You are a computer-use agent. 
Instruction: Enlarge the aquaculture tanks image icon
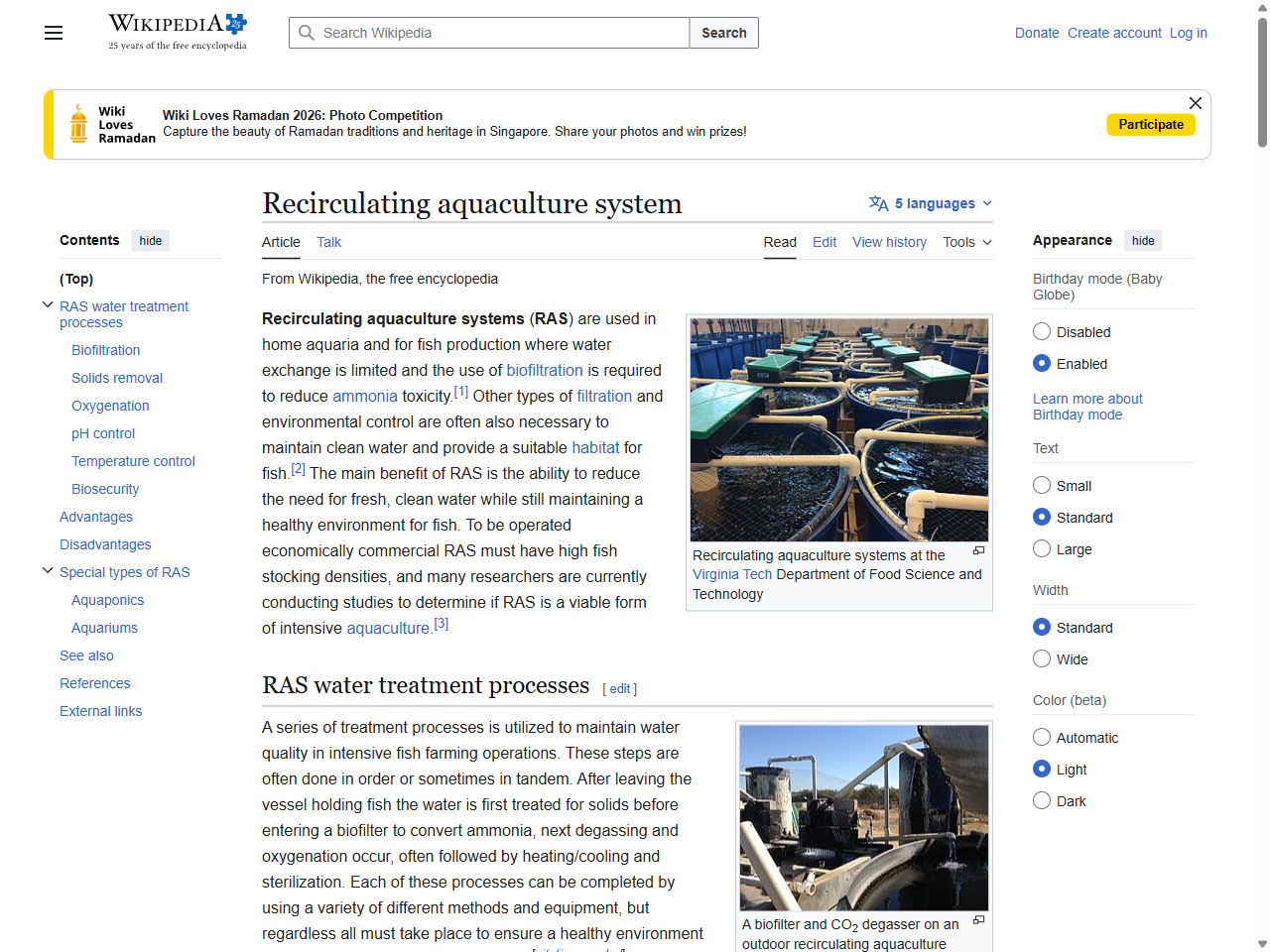click(978, 550)
